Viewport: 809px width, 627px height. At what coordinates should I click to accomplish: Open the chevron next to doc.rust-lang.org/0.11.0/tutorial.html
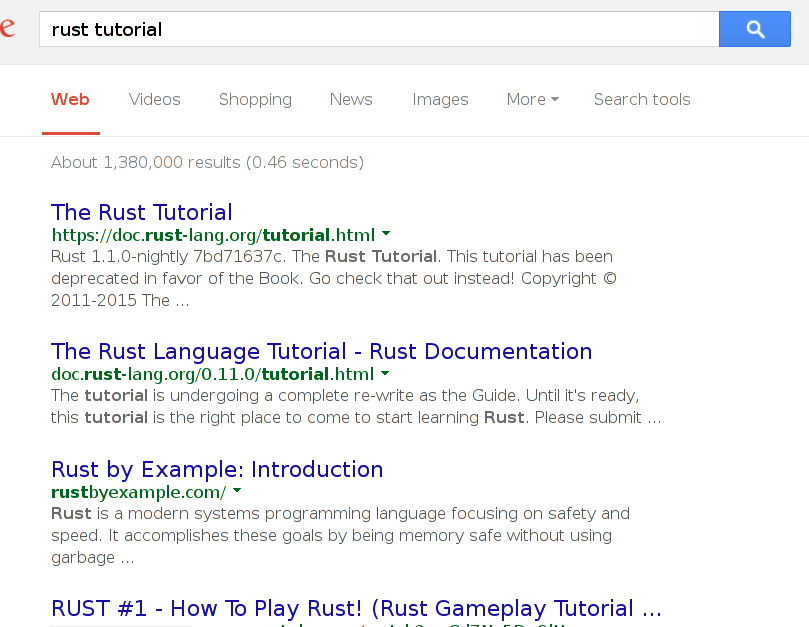(384, 373)
